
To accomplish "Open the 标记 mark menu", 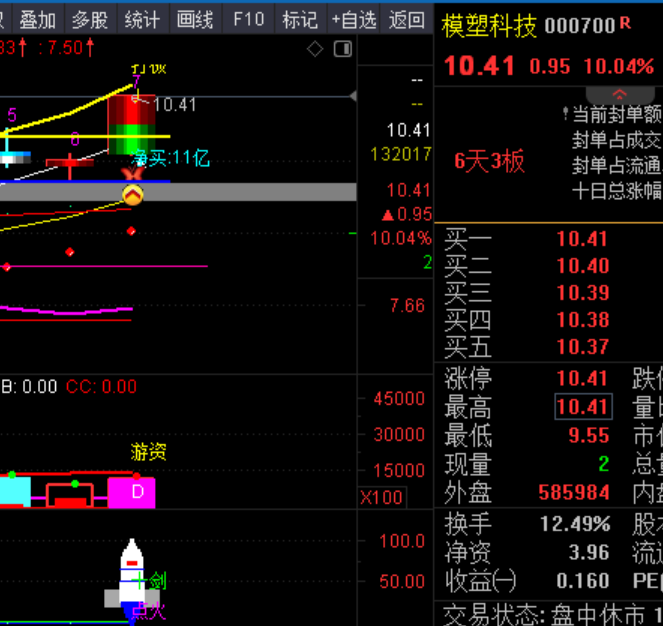I will 300,19.
